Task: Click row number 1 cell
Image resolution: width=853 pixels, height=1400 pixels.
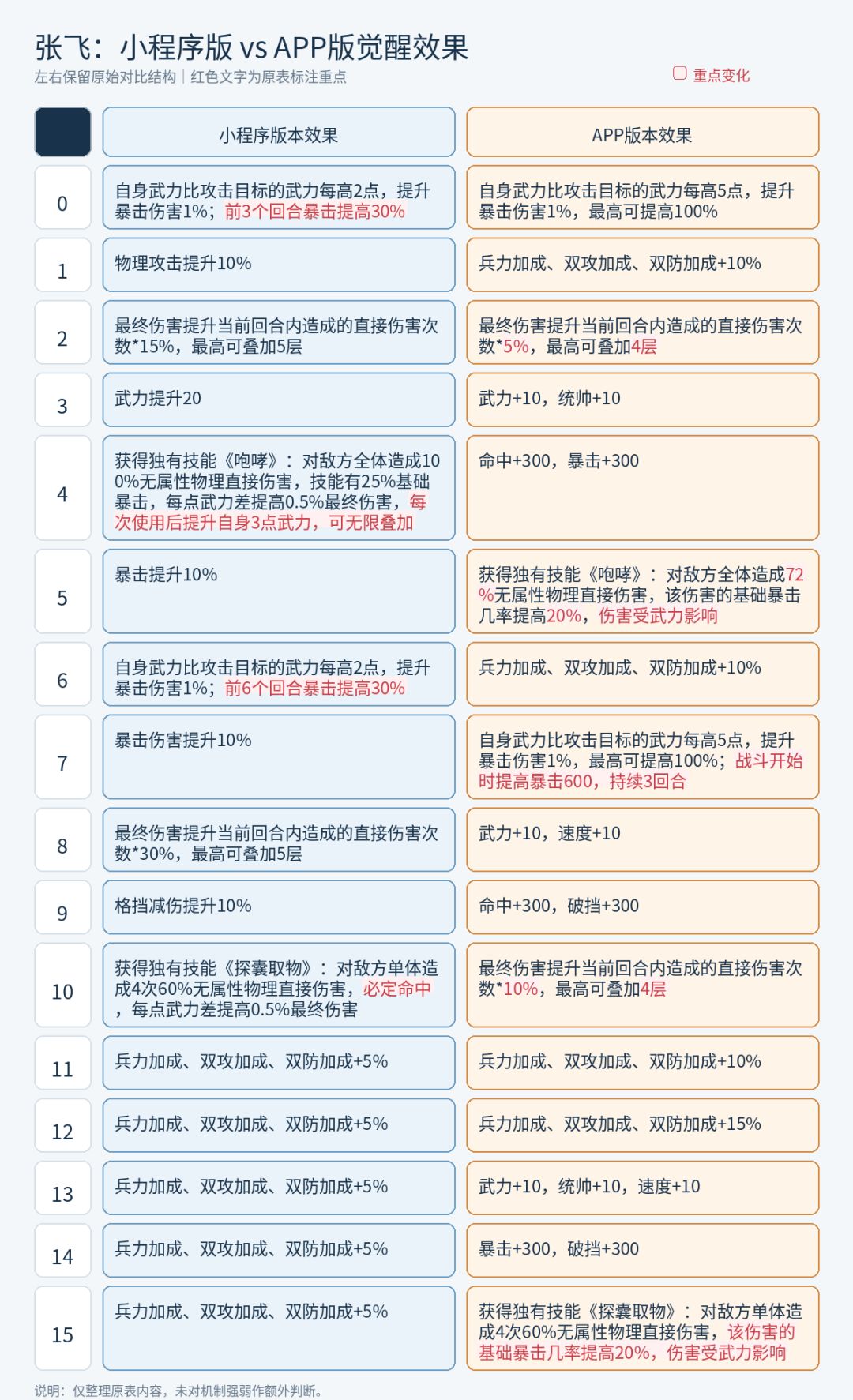Action: [62, 265]
